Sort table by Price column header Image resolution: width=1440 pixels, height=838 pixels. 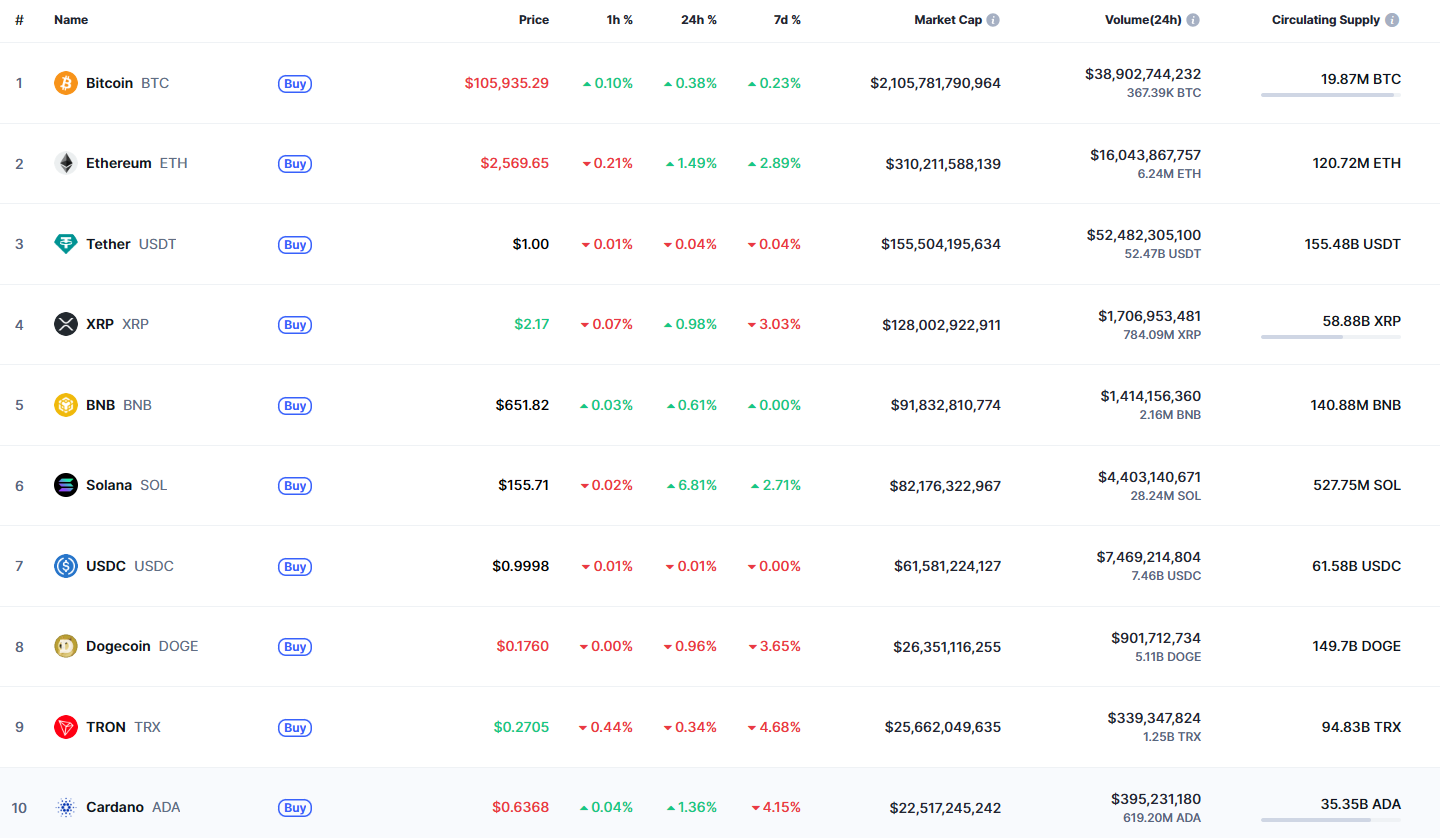(x=534, y=20)
